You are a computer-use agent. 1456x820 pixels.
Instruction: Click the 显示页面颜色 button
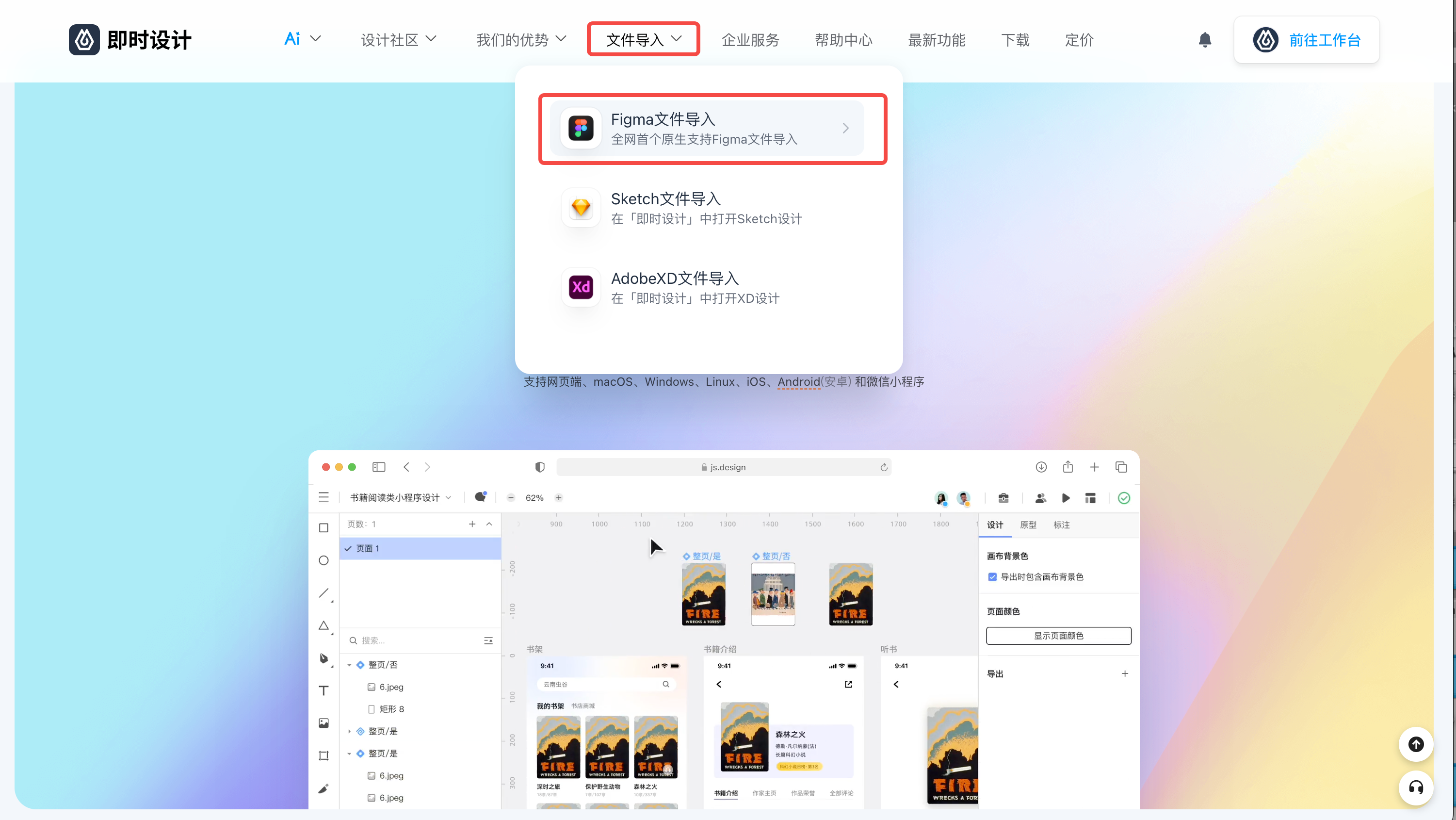1059,636
